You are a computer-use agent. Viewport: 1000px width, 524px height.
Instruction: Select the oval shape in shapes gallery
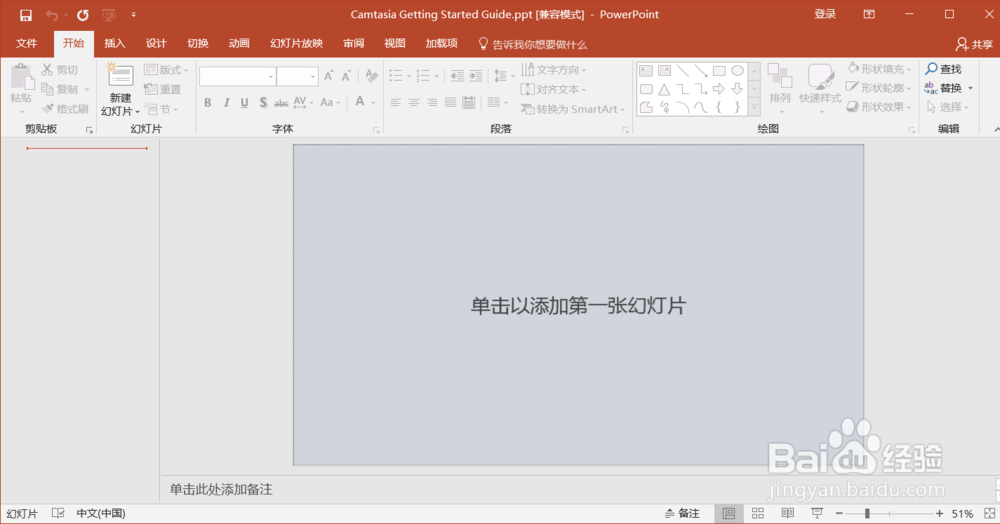coord(737,71)
